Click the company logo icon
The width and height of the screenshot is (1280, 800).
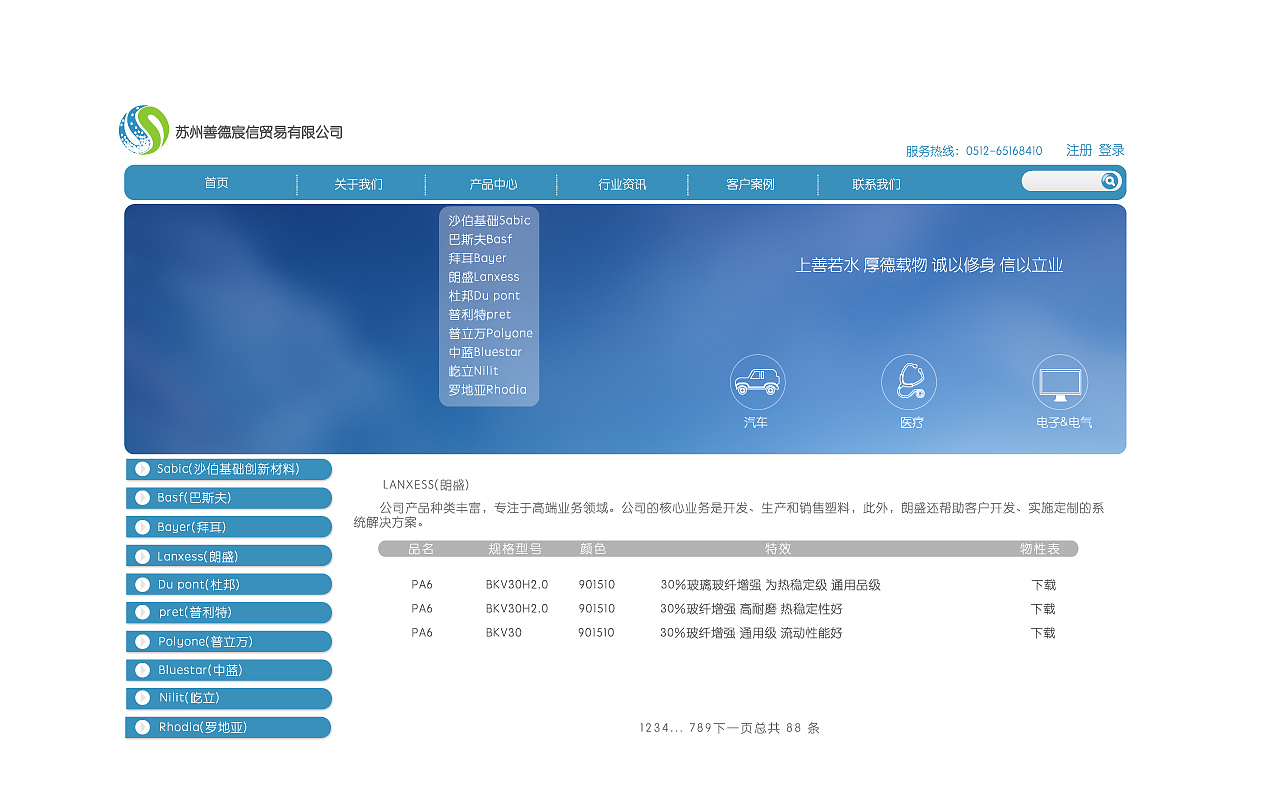[144, 130]
